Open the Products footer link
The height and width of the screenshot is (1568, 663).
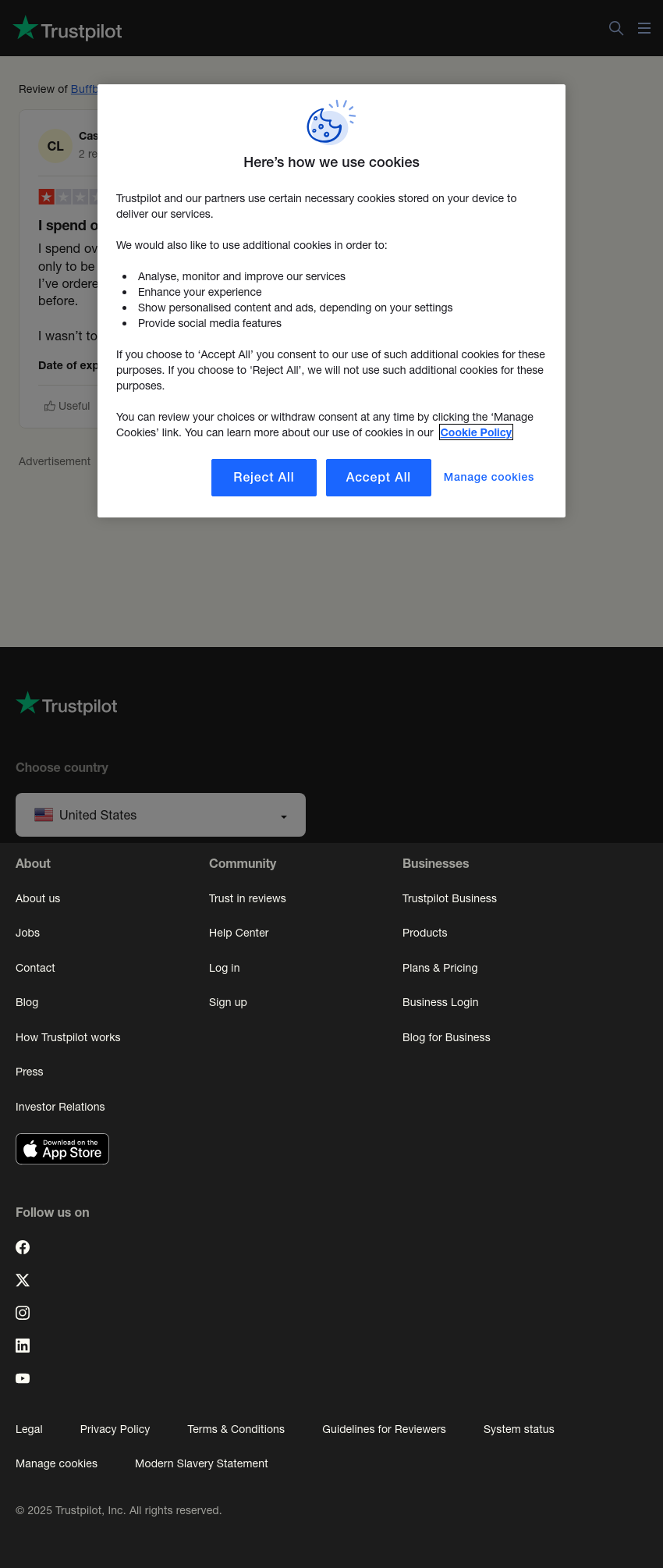[x=425, y=933]
